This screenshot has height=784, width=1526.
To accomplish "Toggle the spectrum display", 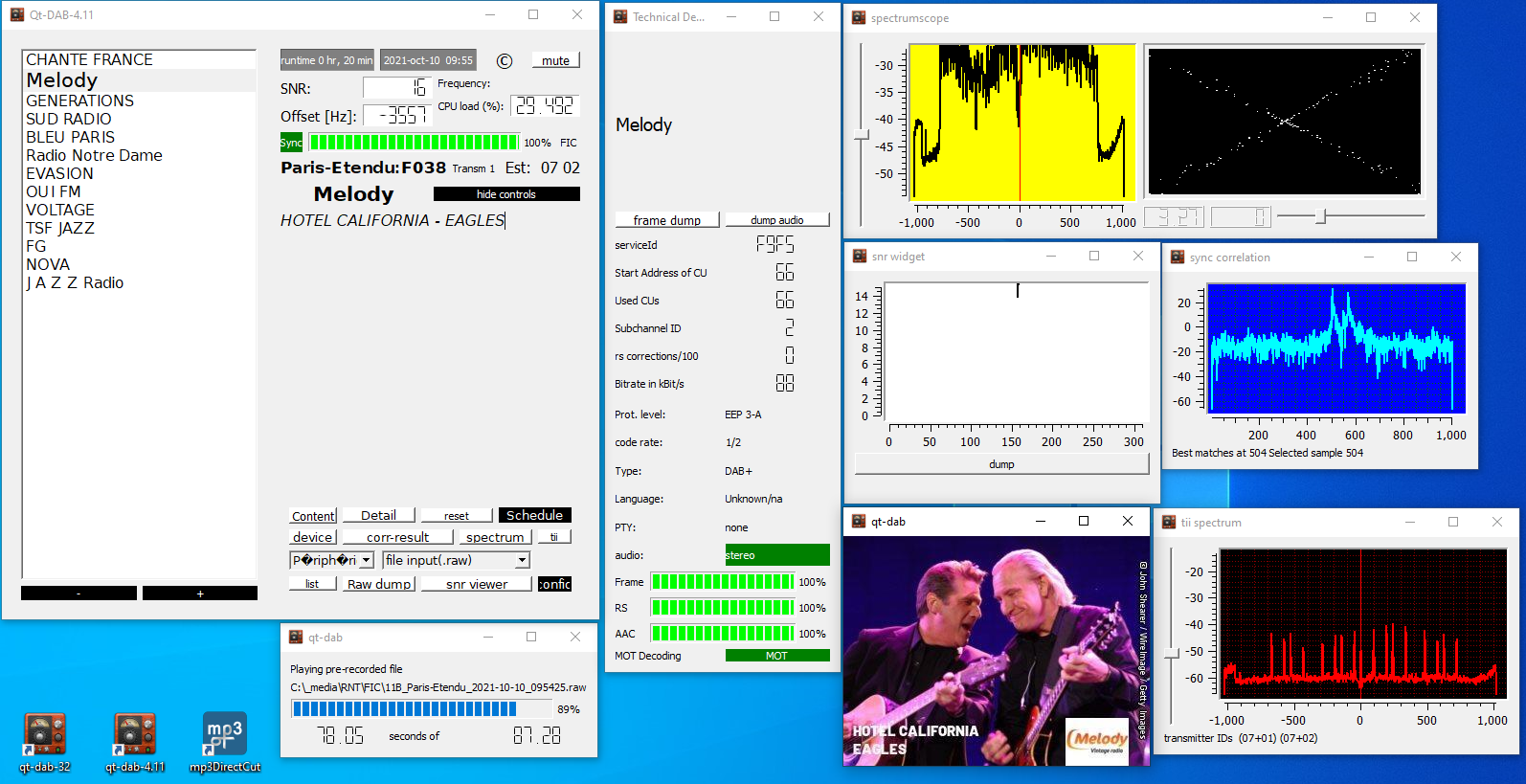I will point(495,538).
